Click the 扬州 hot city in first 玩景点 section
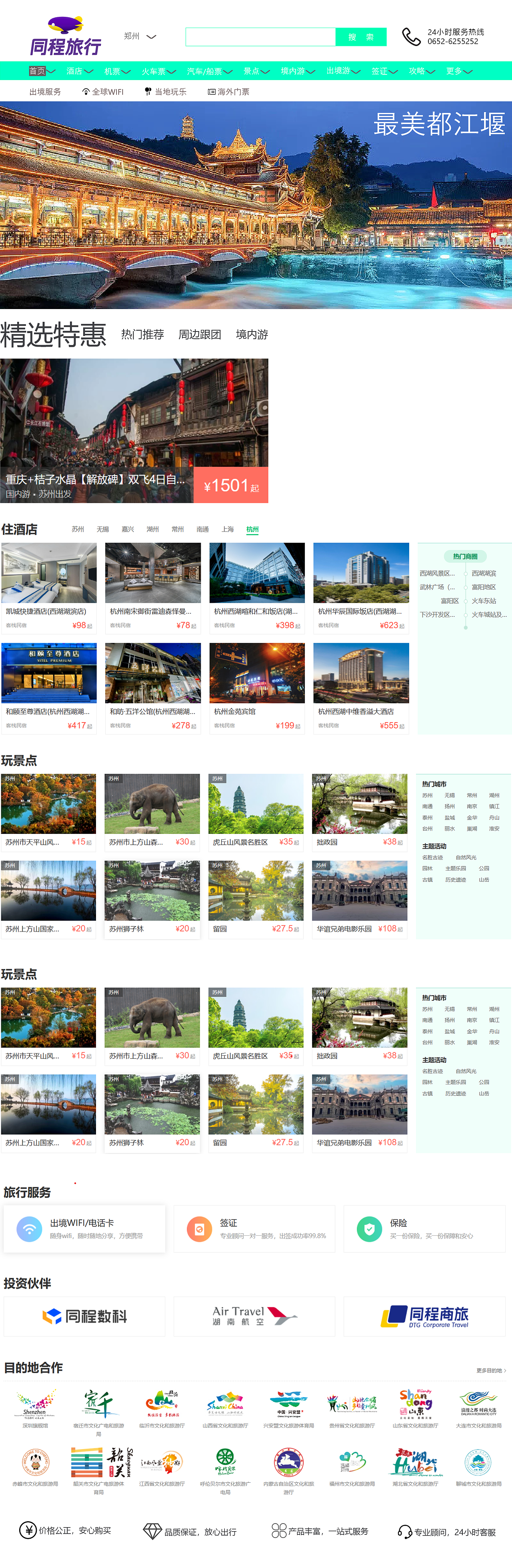512x1568 pixels. [x=449, y=807]
